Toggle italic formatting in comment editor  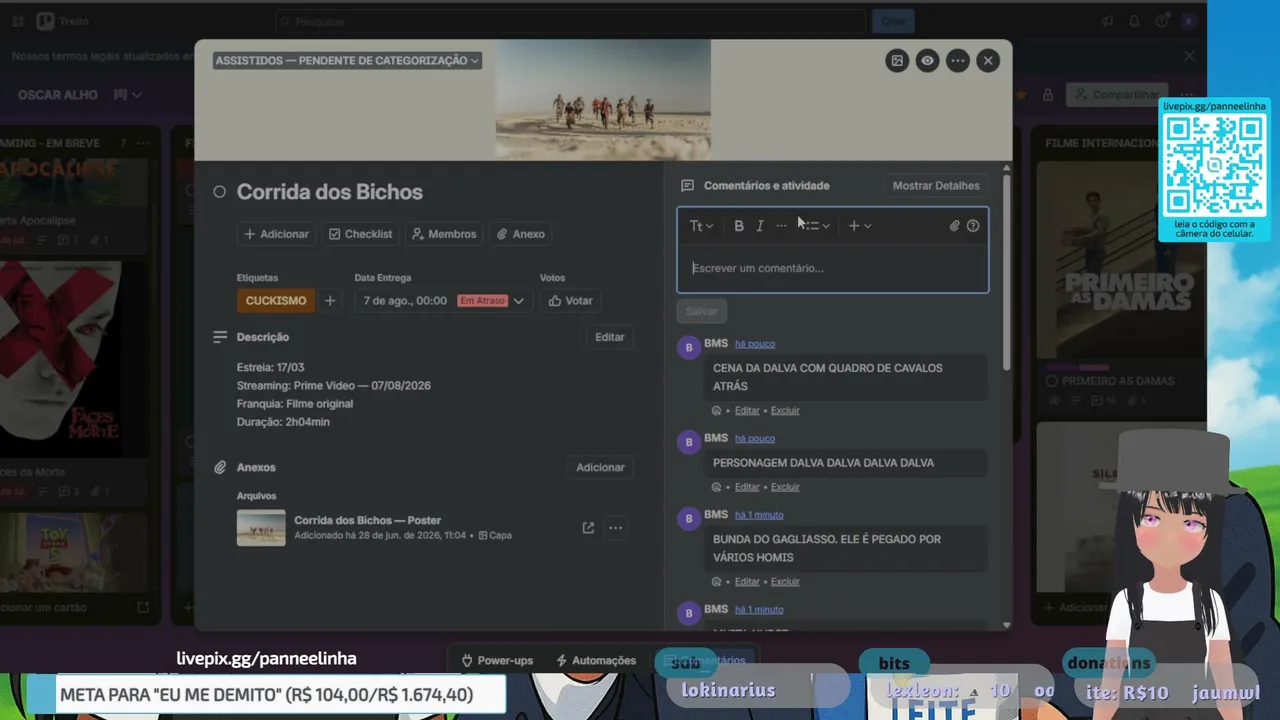(760, 226)
